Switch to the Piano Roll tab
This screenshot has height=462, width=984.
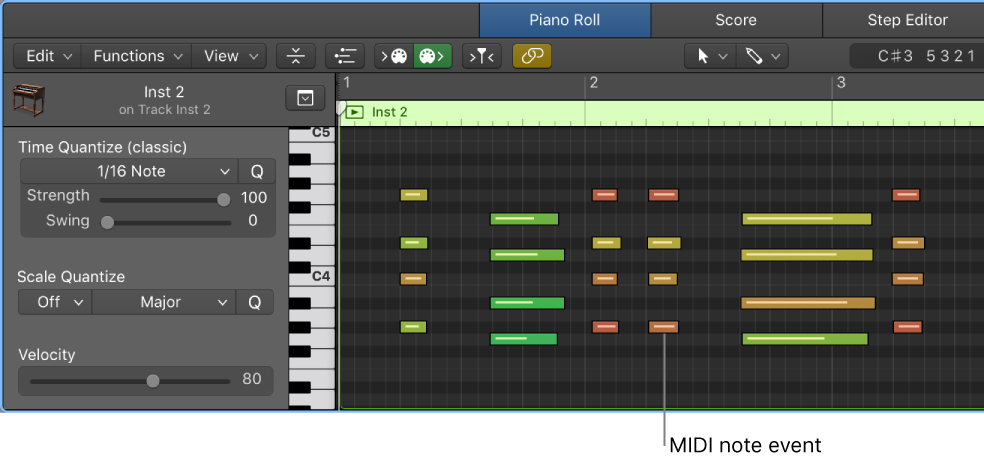click(x=565, y=20)
